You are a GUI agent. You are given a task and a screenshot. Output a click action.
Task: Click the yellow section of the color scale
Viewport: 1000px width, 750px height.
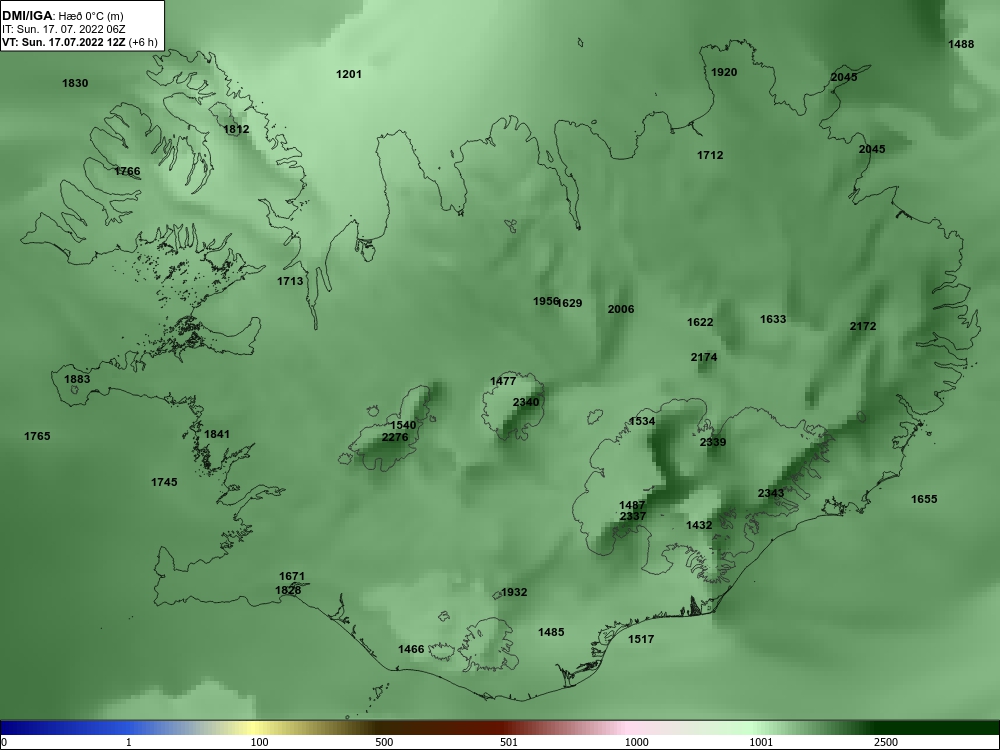pos(255,728)
